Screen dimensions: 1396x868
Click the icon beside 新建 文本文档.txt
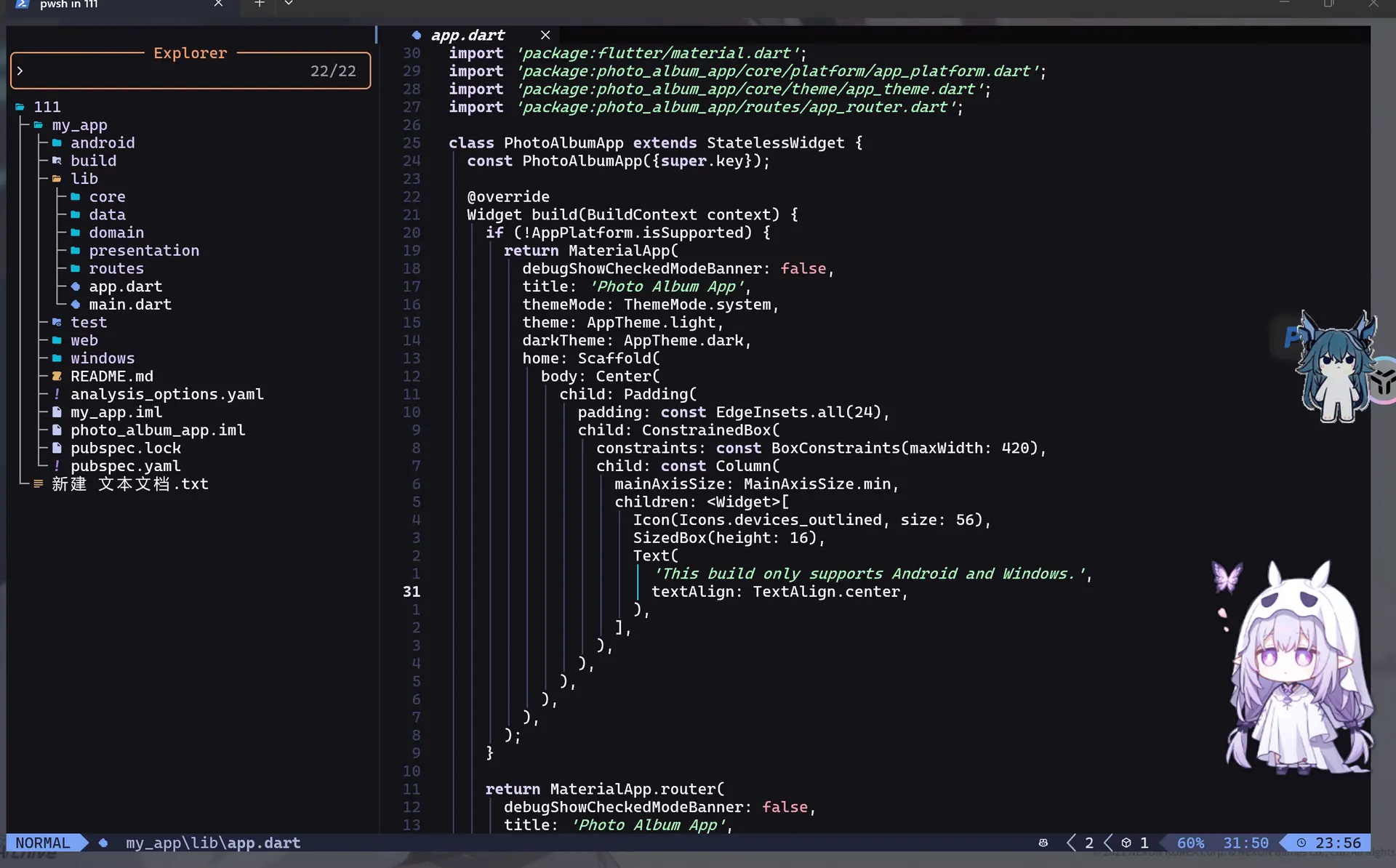(38, 483)
